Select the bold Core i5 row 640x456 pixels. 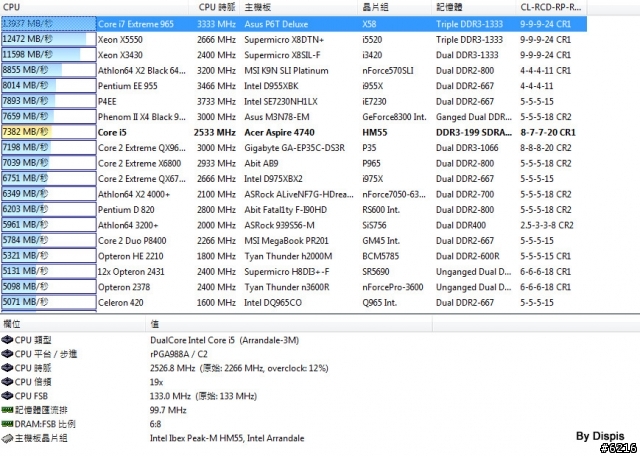pyautogui.click(x=294, y=132)
